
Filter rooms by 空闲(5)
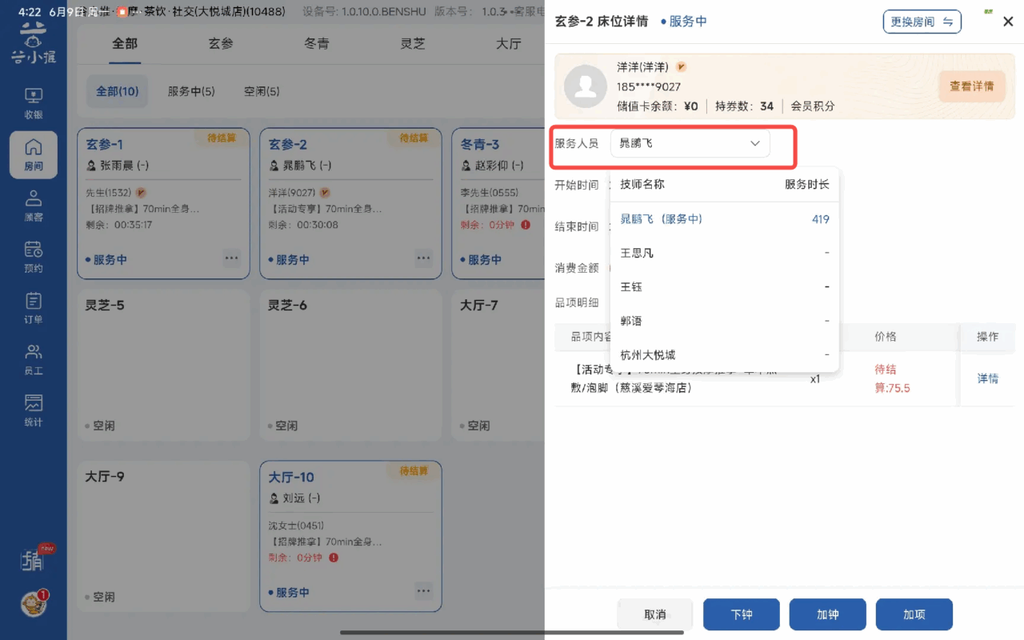pos(261,91)
